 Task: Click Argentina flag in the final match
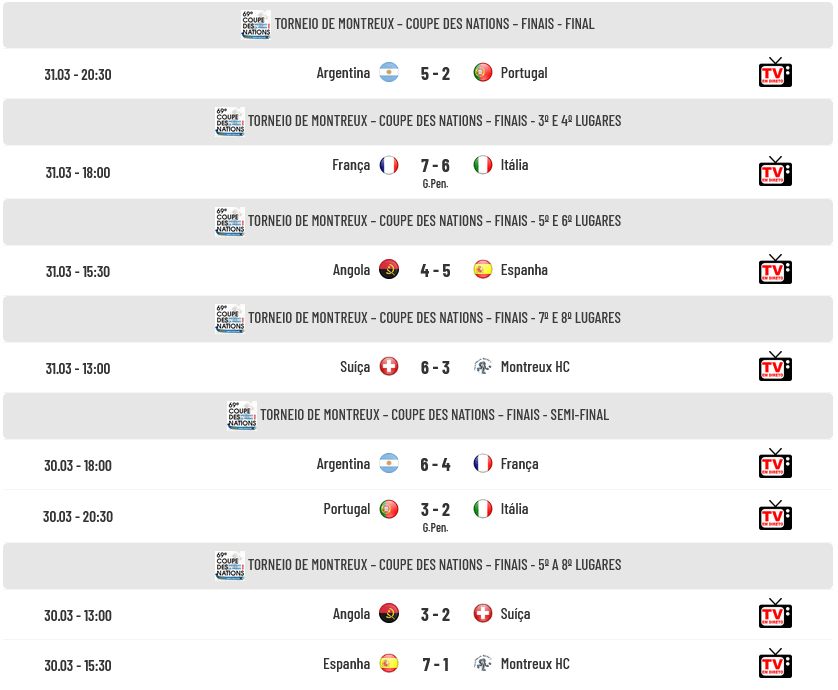389,73
